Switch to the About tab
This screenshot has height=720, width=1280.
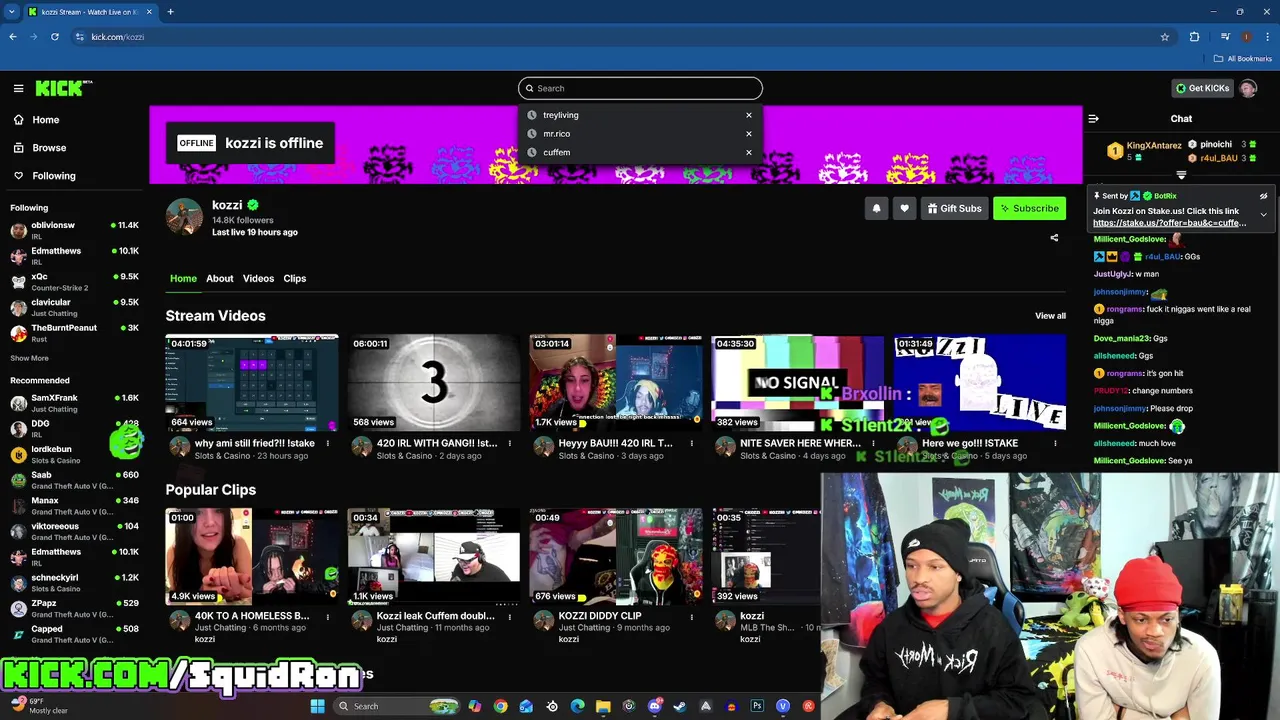coord(220,278)
